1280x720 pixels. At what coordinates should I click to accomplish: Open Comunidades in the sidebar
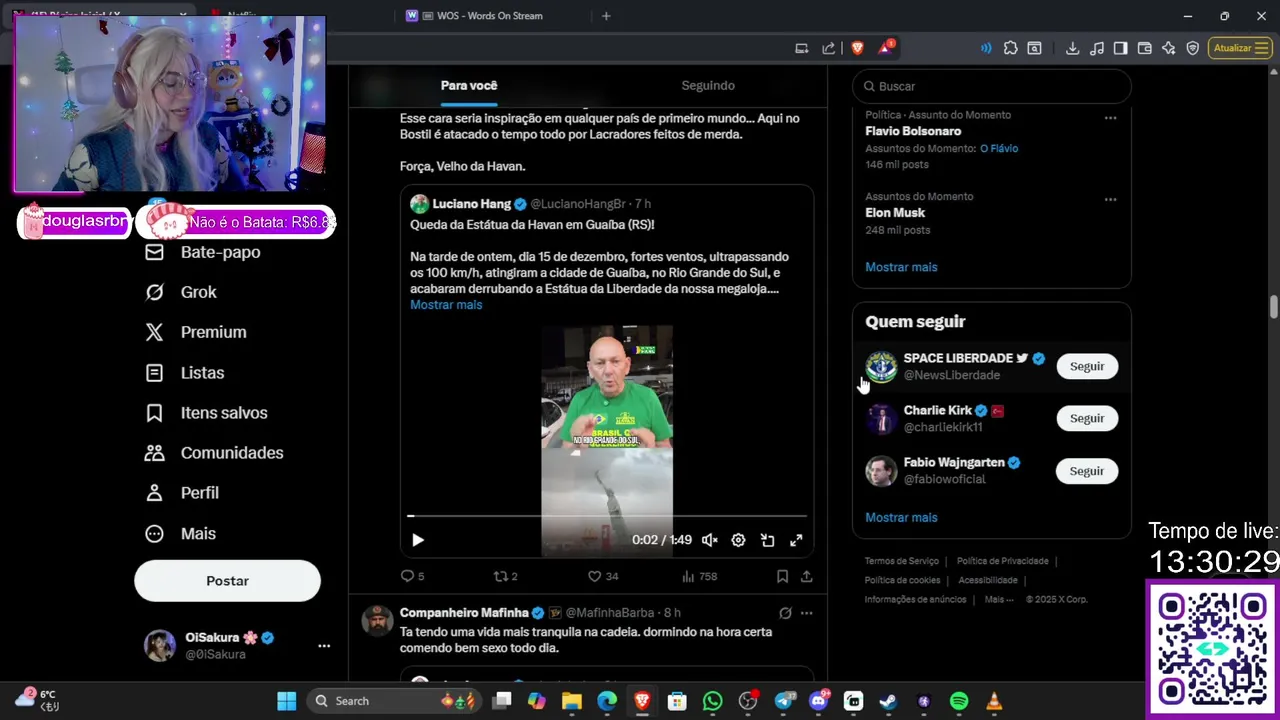tap(214, 453)
